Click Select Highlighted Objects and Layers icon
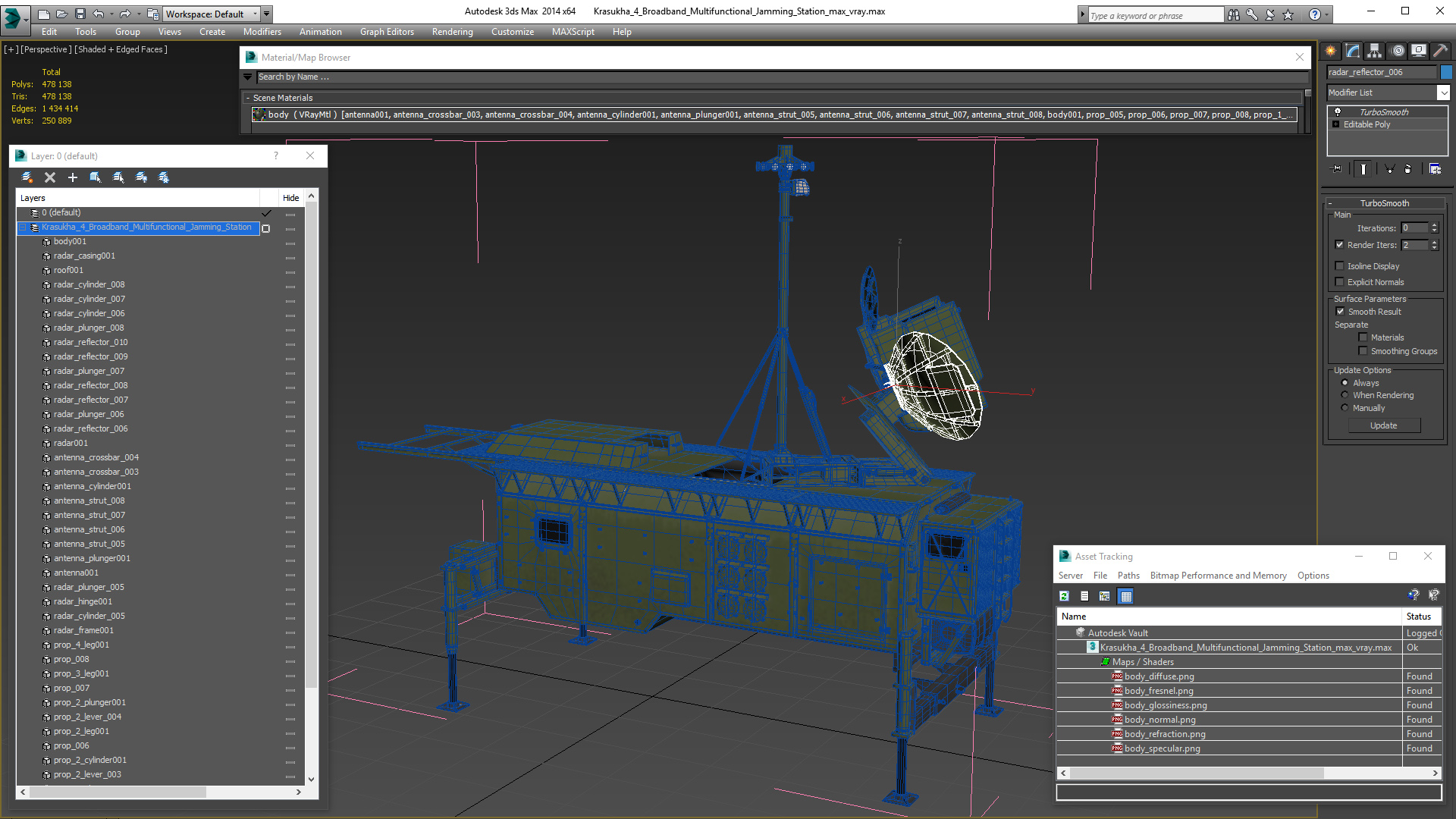This screenshot has height=819, width=1456. click(x=96, y=177)
